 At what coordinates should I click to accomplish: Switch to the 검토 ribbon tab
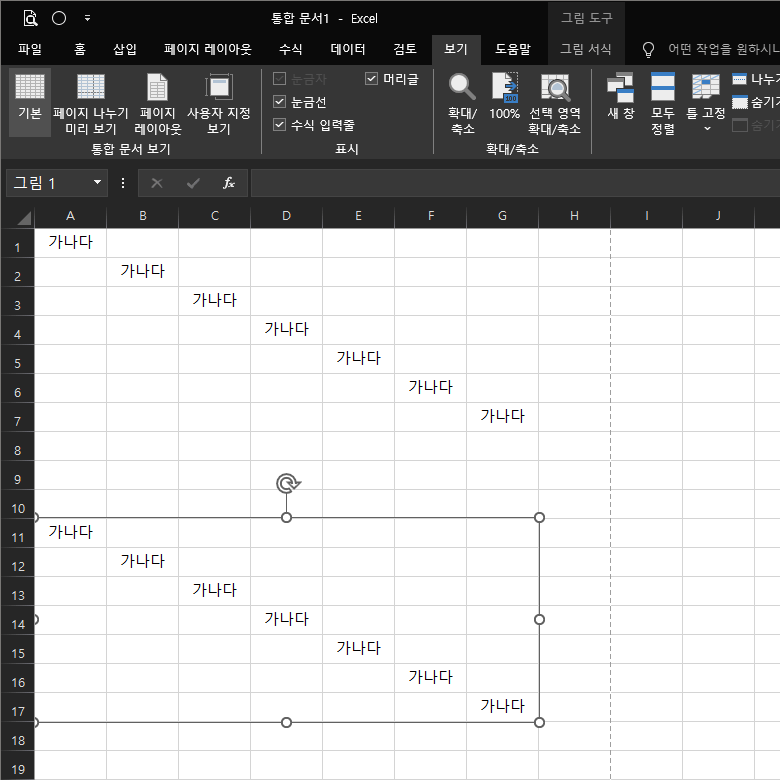tap(405, 49)
